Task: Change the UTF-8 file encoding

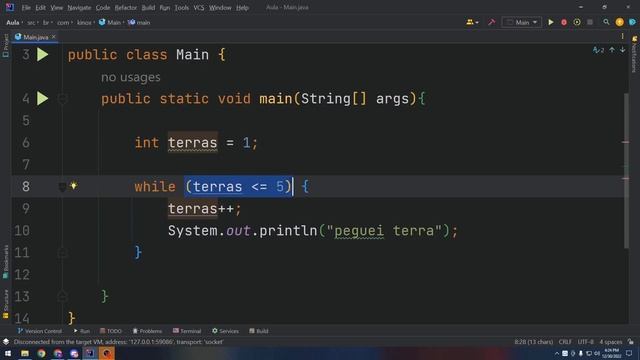Action: click(585, 342)
